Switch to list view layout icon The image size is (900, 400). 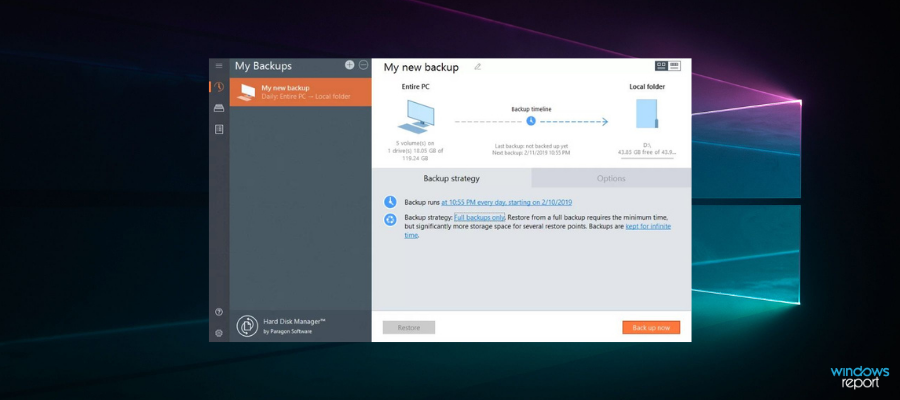click(674, 66)
